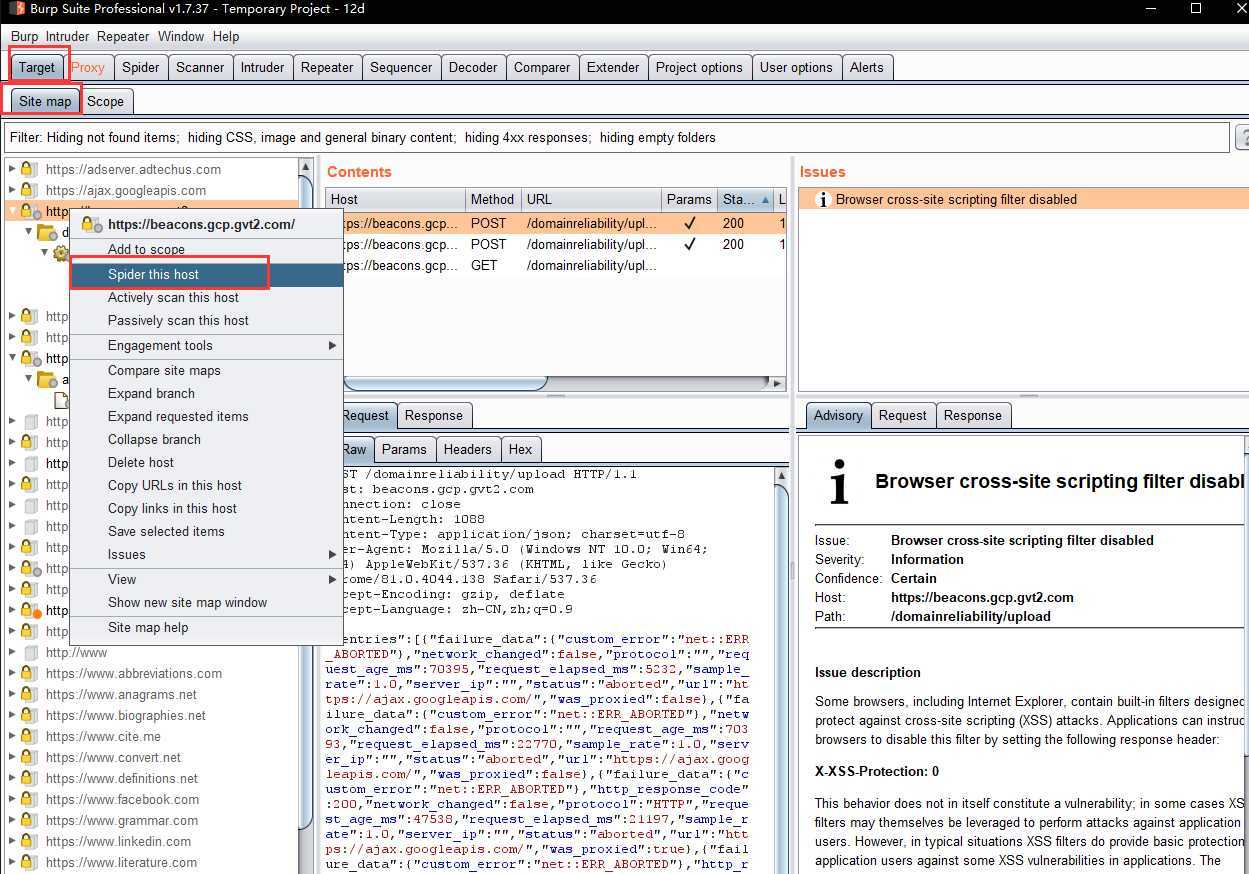
Task: Show the Alerts tab
Action: (x=867, y=67)
